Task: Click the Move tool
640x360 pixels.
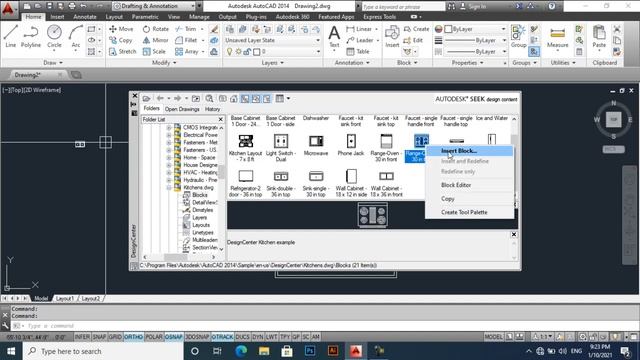Action: tap(121, 29)
